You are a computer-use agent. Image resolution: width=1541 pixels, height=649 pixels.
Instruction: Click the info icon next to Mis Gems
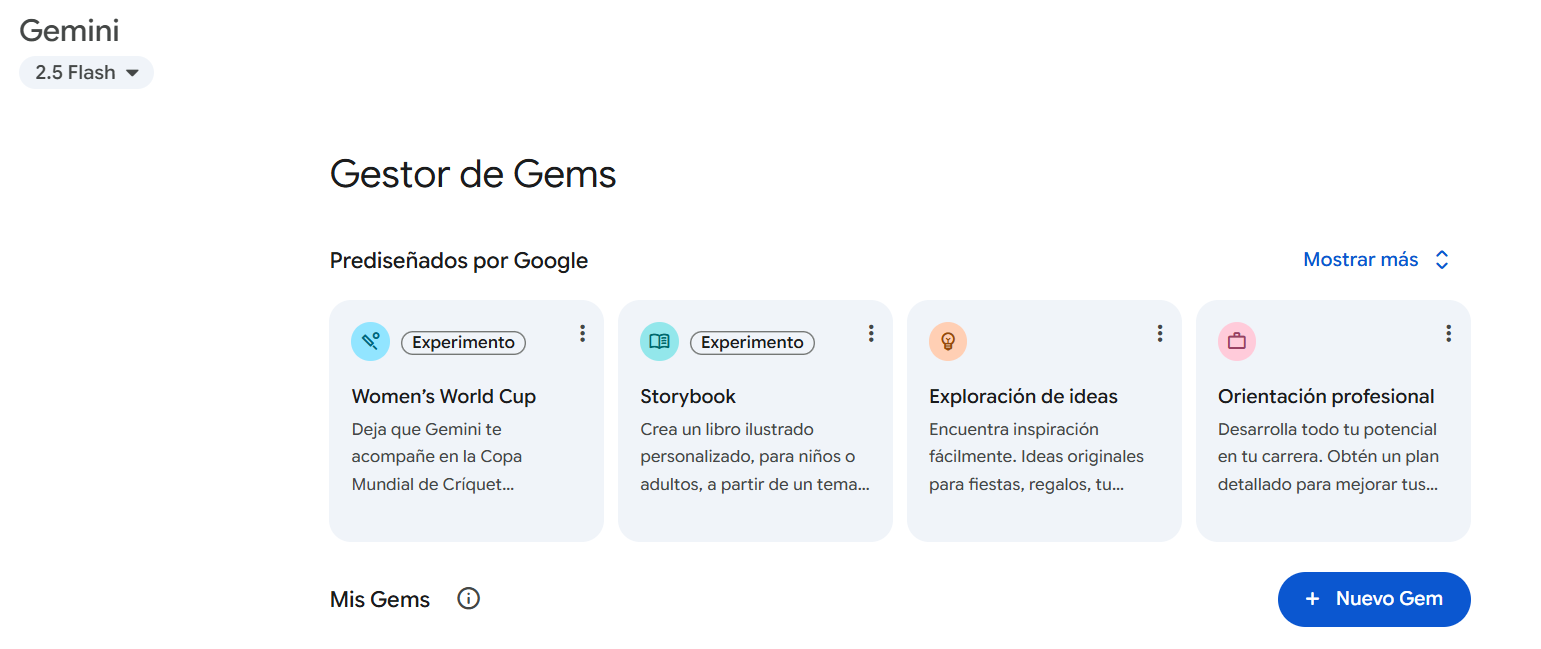[x=468, y=598]
